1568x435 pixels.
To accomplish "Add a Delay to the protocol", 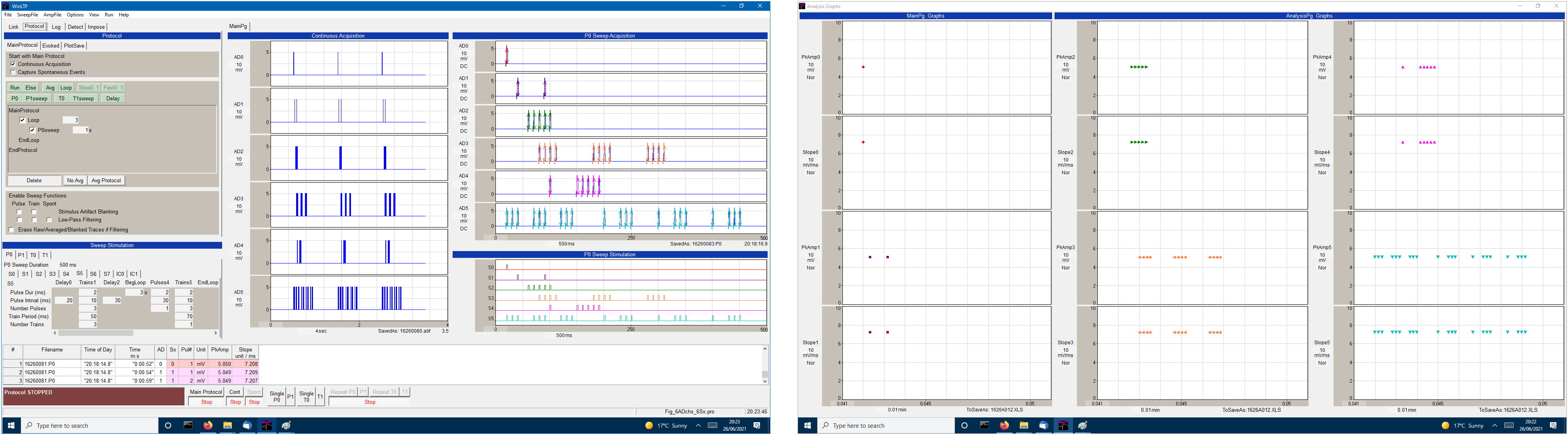I will tap(112, 98).
